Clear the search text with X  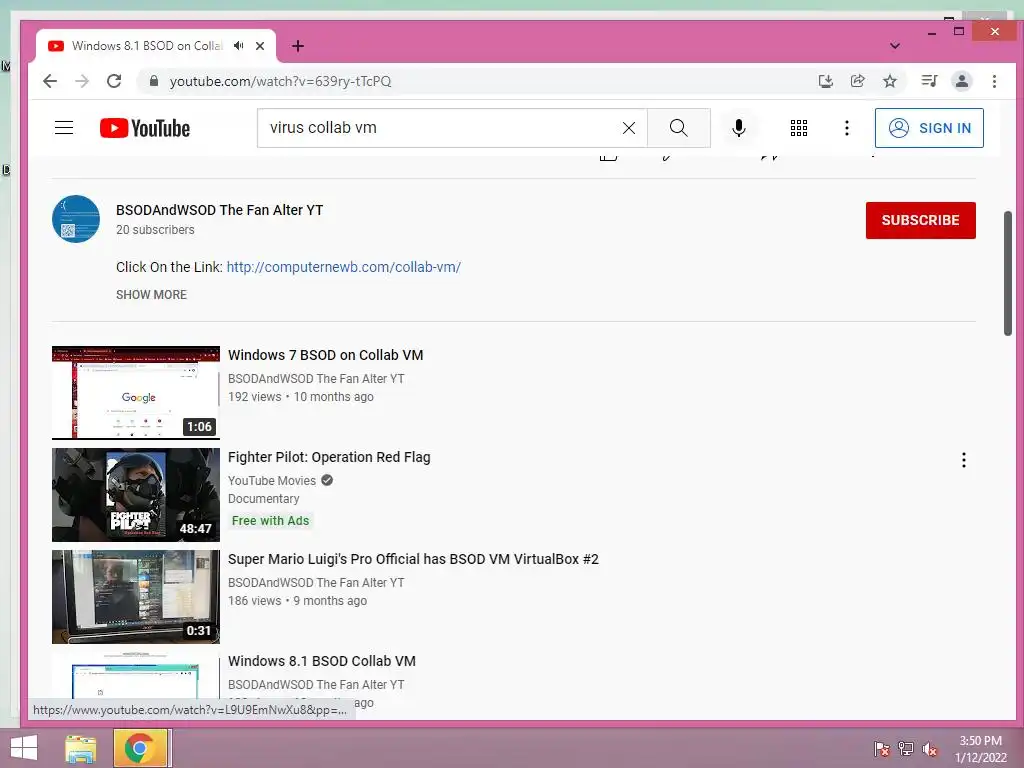628,128
